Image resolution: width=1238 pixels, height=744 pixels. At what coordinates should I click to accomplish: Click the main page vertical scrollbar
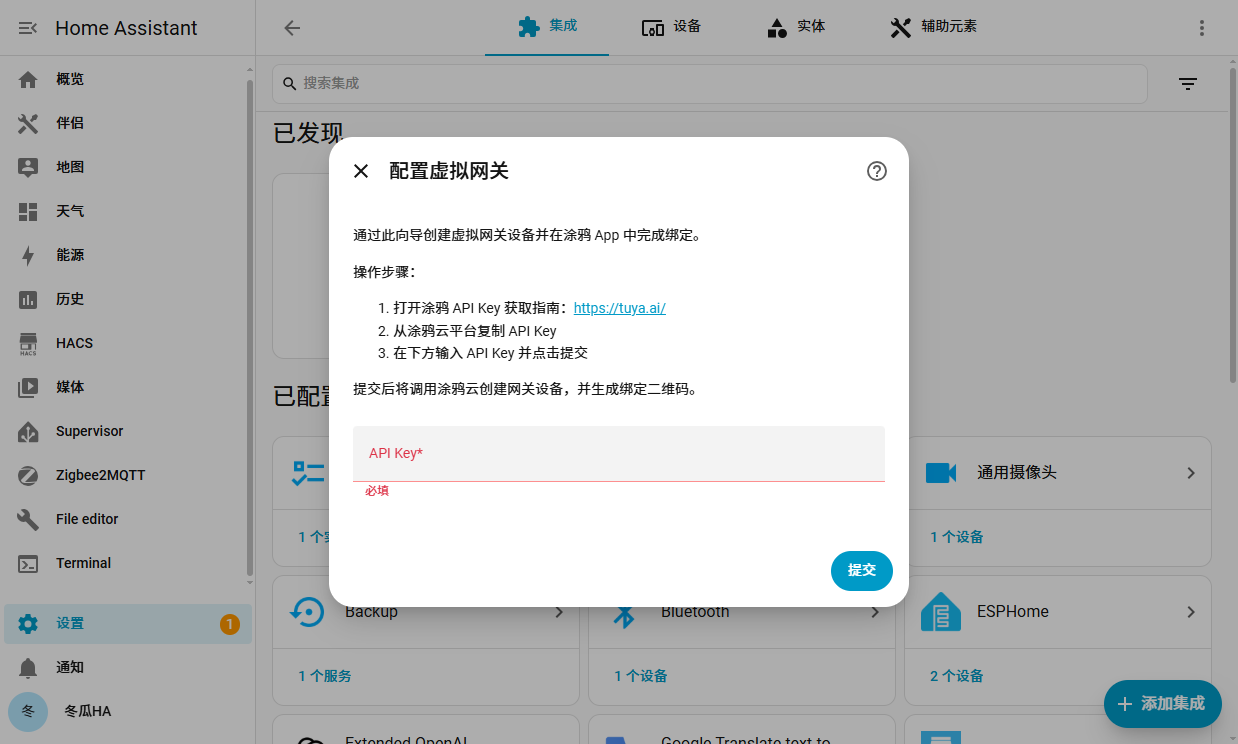coord(1232,227)
